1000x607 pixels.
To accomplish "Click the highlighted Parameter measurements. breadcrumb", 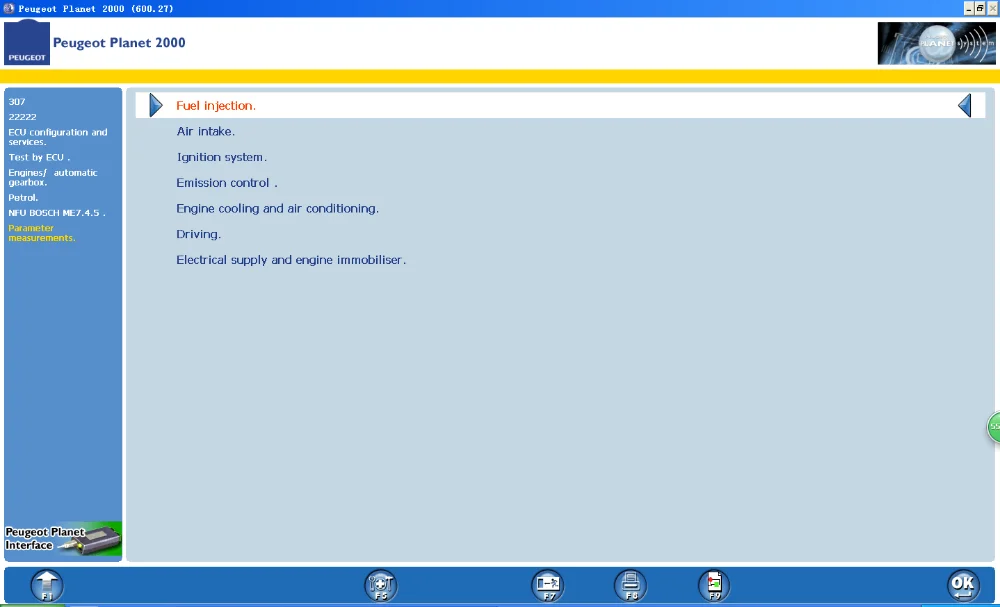I will 42,233.
